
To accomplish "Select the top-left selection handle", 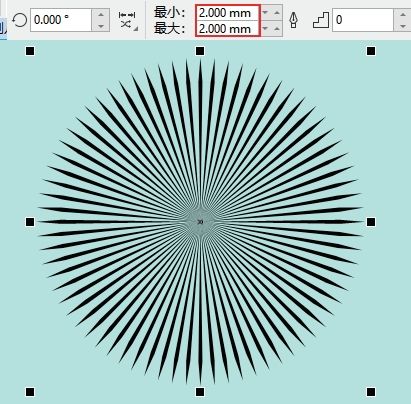I will coord(30,51).
